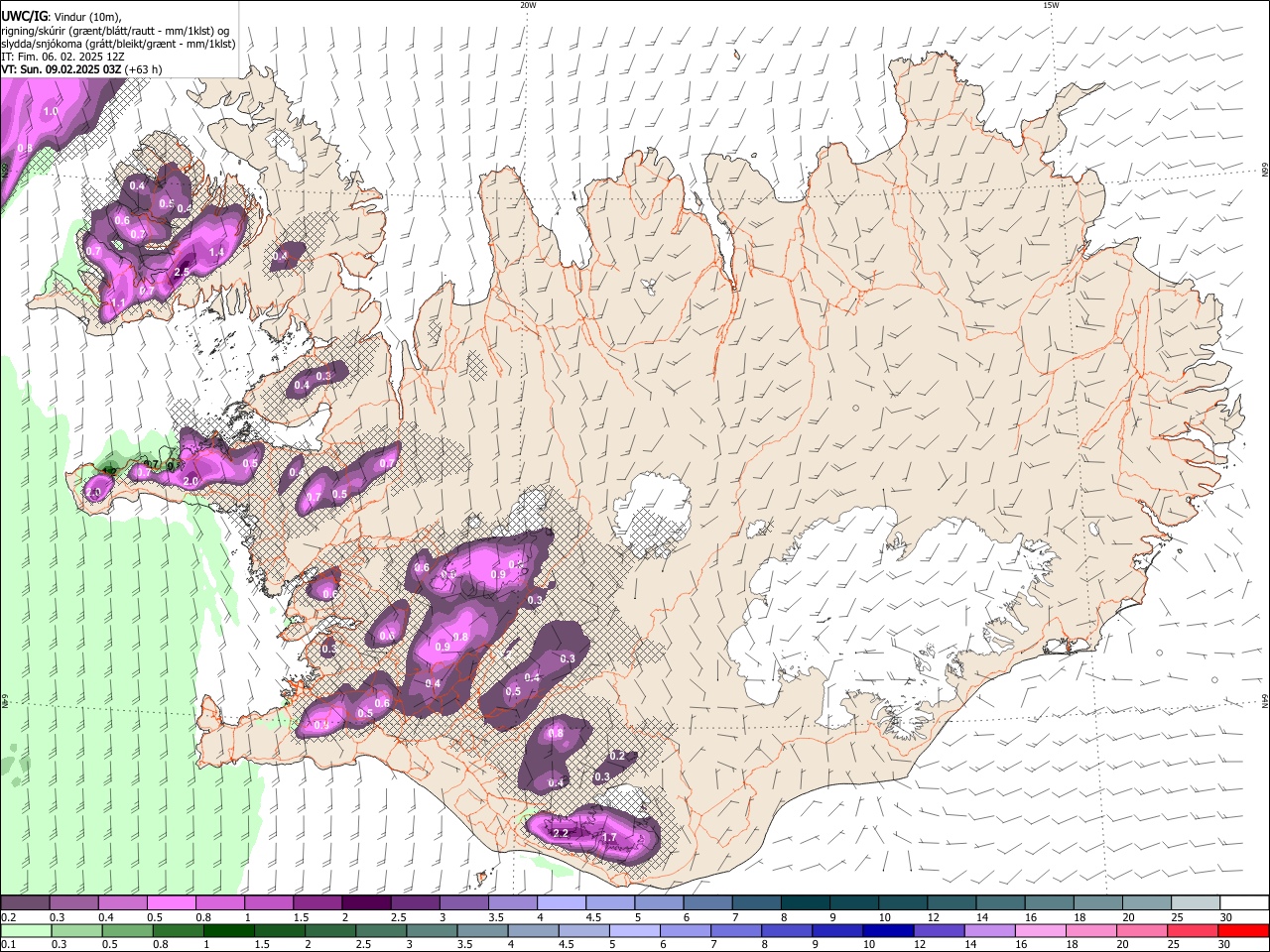
Task: Click the UWC/IG Vindur (10m) title
Action: (62, 15)
